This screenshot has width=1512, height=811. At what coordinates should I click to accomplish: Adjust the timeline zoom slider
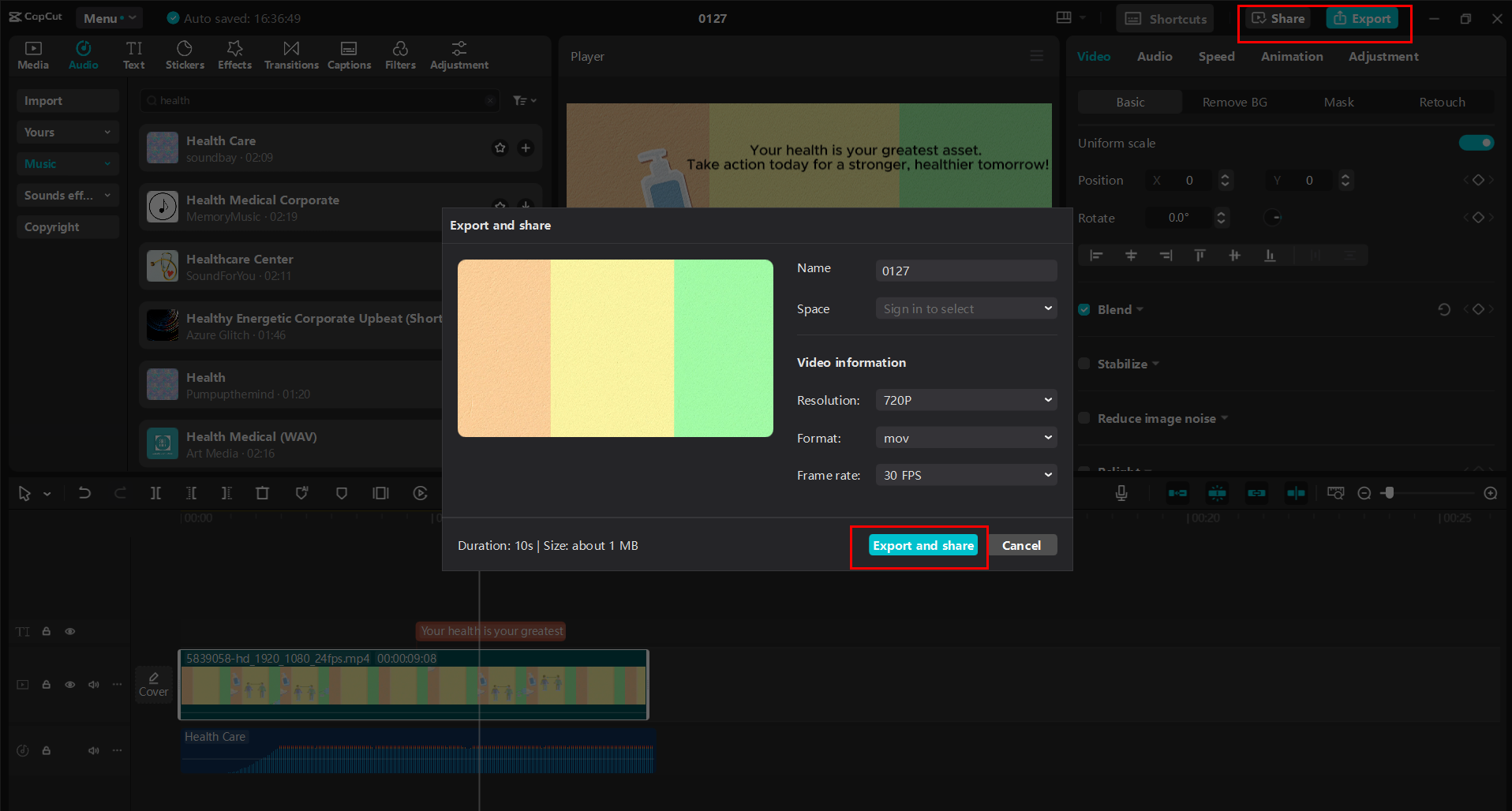(x=1390, y=492)
